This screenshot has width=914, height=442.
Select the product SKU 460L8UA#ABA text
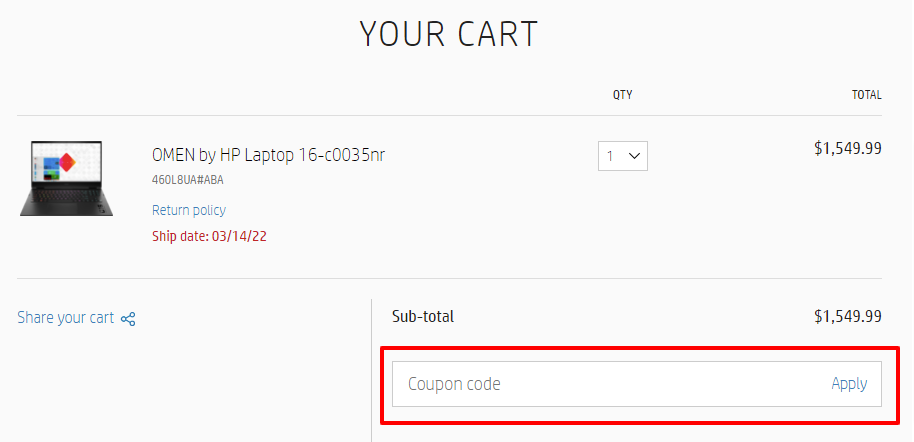188,180
